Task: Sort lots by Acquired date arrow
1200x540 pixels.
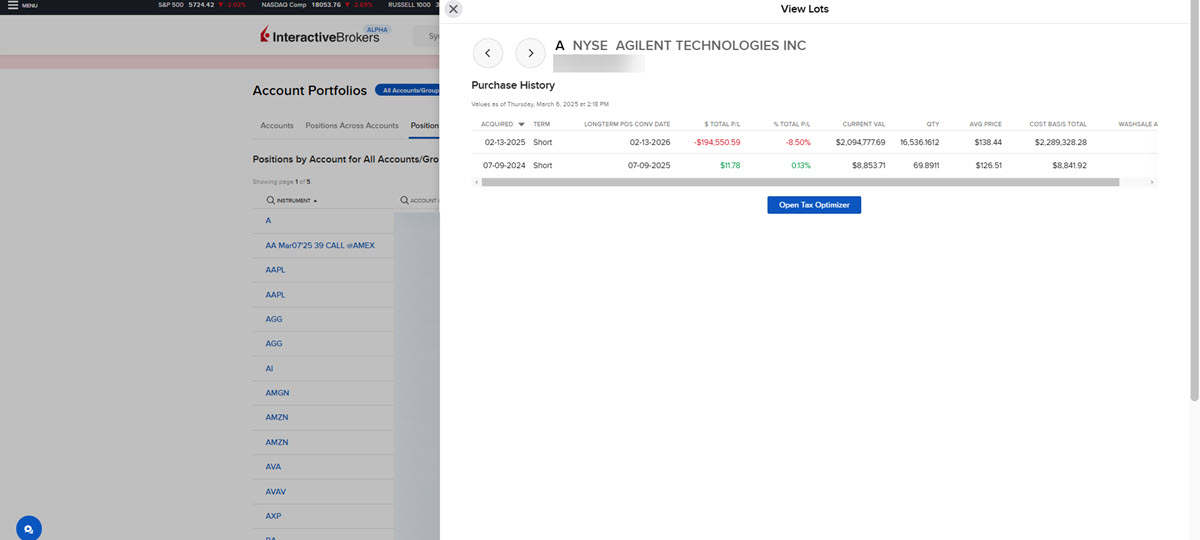Action: (x=521, y=125)
